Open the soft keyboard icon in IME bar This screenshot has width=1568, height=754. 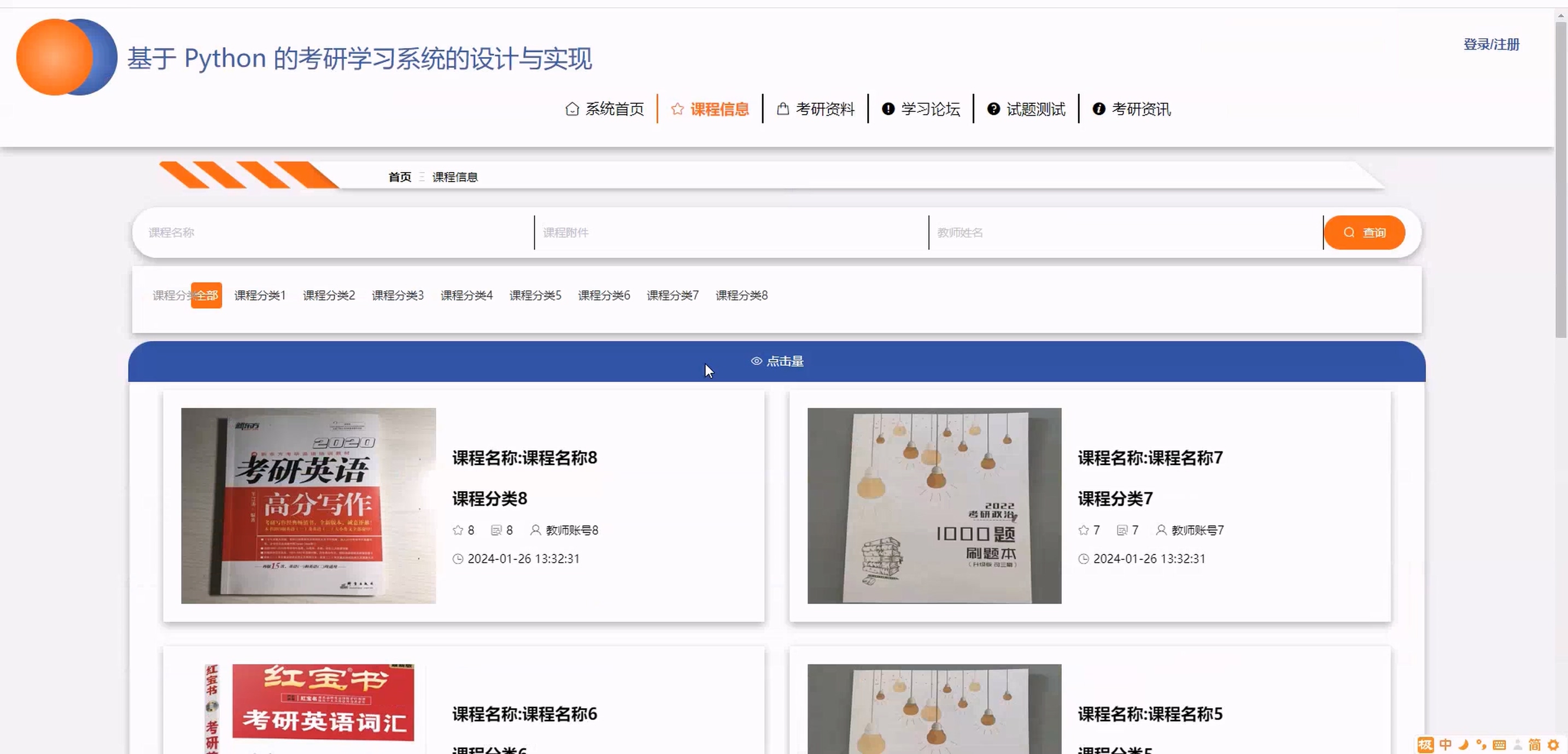click(x=1499, y=745)
